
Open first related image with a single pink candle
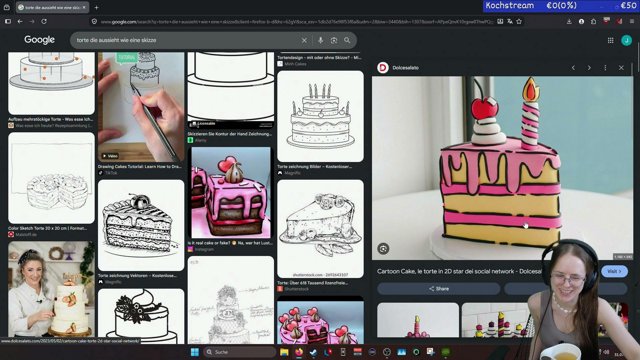418,320
